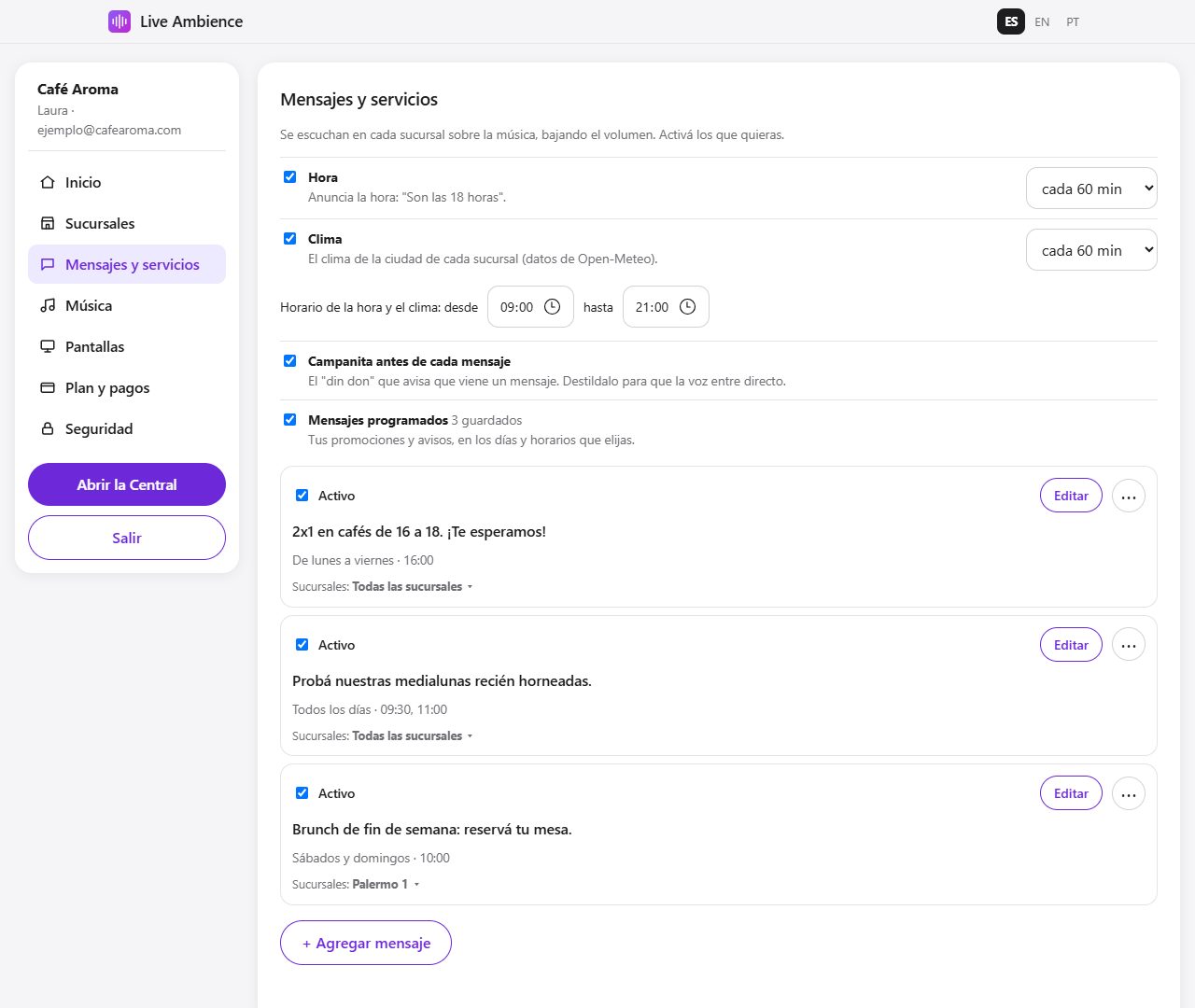The image size is (1195, 1008).
Task: Edit the Brunch de fin de semana message
Action: pyautogui.click(x=1071, y=793)
